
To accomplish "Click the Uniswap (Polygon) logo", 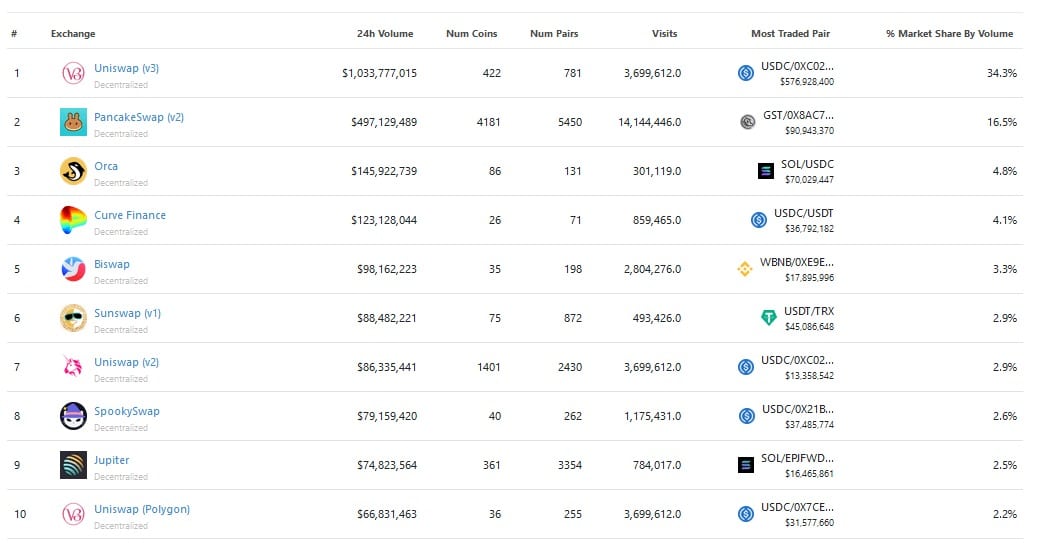I will pyautogui.click(x=73, y=514).
